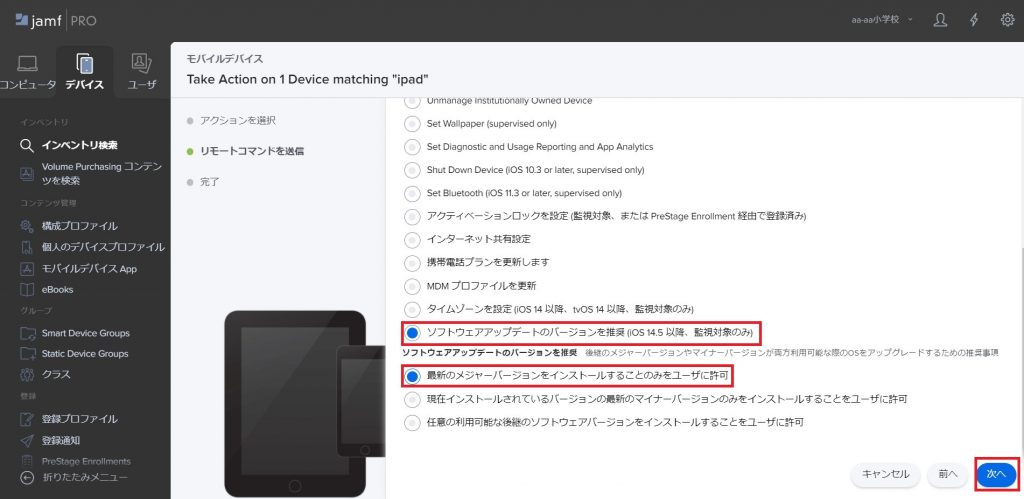Open Volume Purchasing コンテンツを検索
Screen dimensions: 1024x499
tap(101, 174)
